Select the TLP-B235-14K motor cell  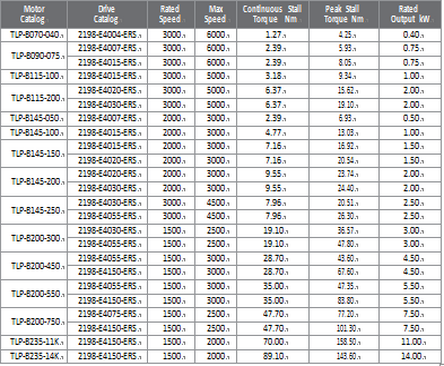34,356
